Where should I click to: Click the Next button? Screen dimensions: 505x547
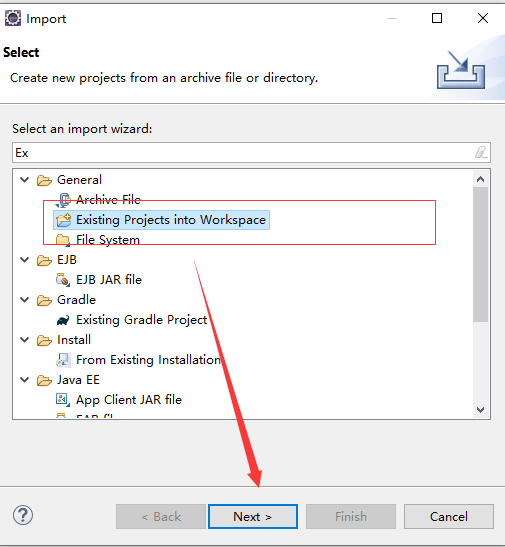pyautogui.click(x=253, y=517)
